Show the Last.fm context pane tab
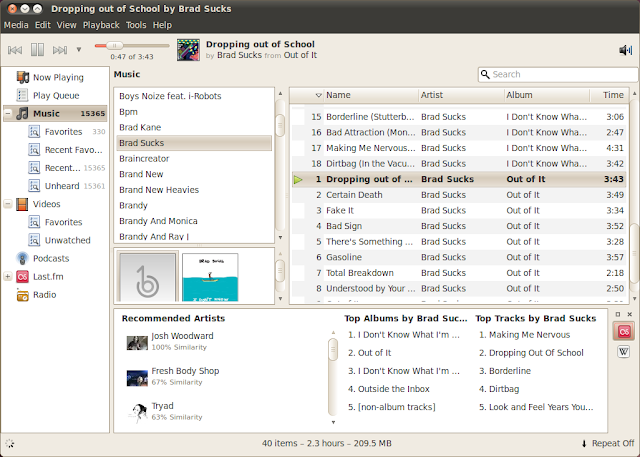The width and height of the screenshot is (640, 457). tap(623, 331)
